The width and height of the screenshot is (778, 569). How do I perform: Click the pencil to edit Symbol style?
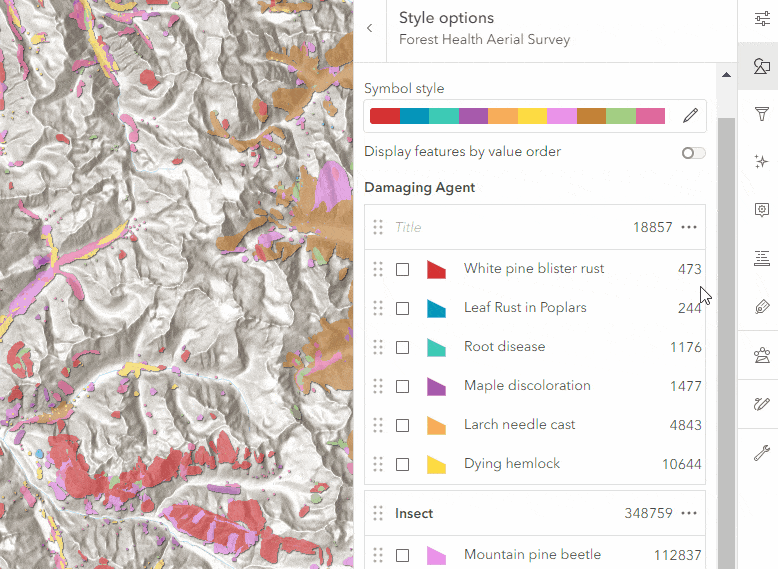[x=690, y=116]
